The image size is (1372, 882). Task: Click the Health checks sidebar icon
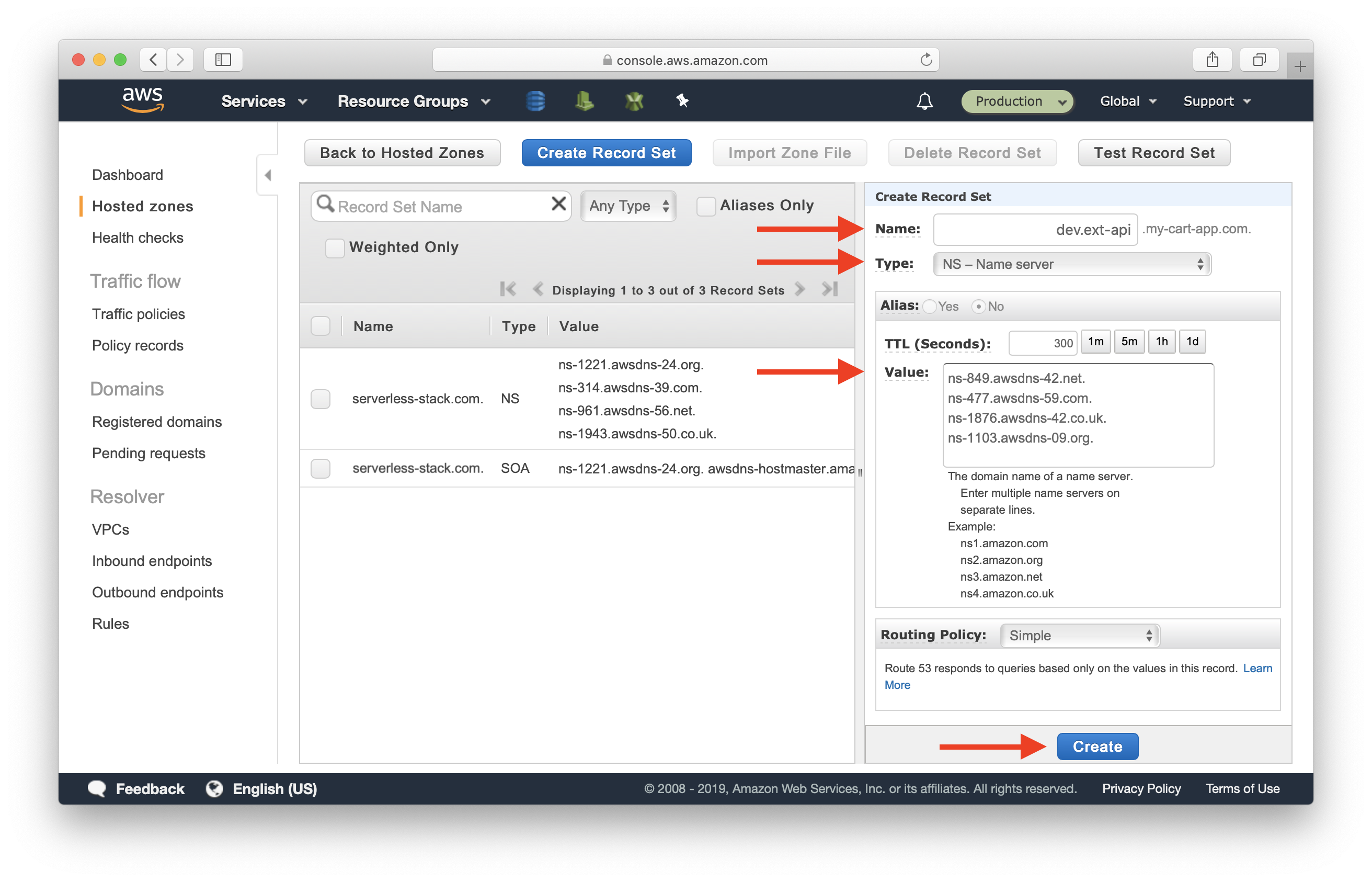(x=138, y=237)
